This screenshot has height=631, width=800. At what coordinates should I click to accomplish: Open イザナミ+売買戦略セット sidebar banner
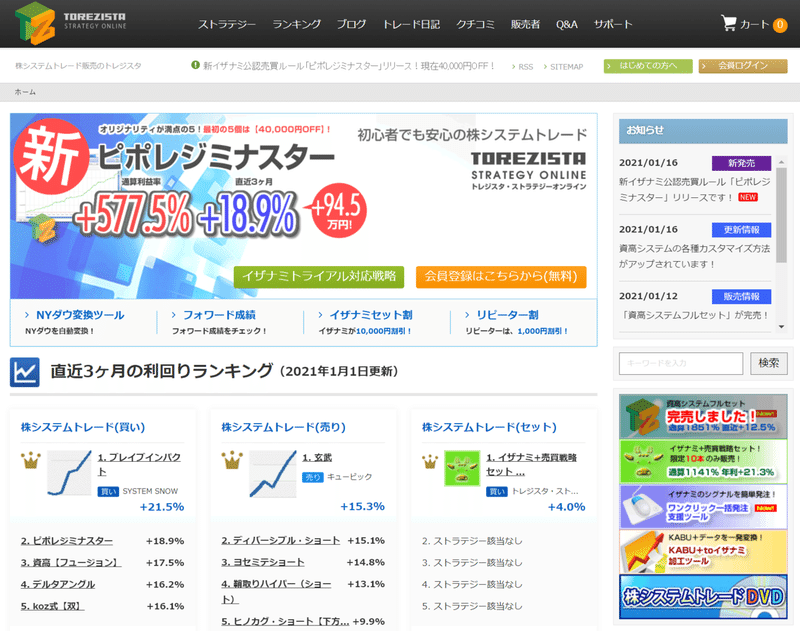(703, 462)
